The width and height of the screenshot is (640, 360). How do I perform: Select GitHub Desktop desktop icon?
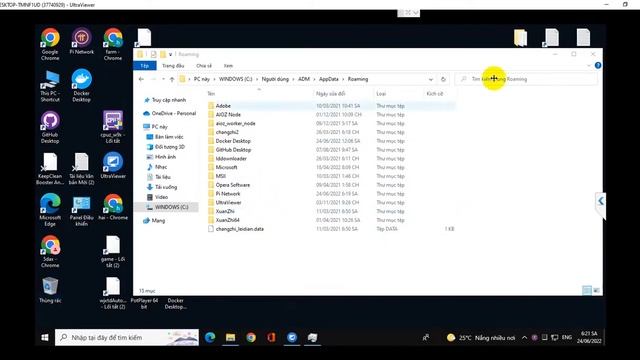pyautogui.click(x=50, y=127)
